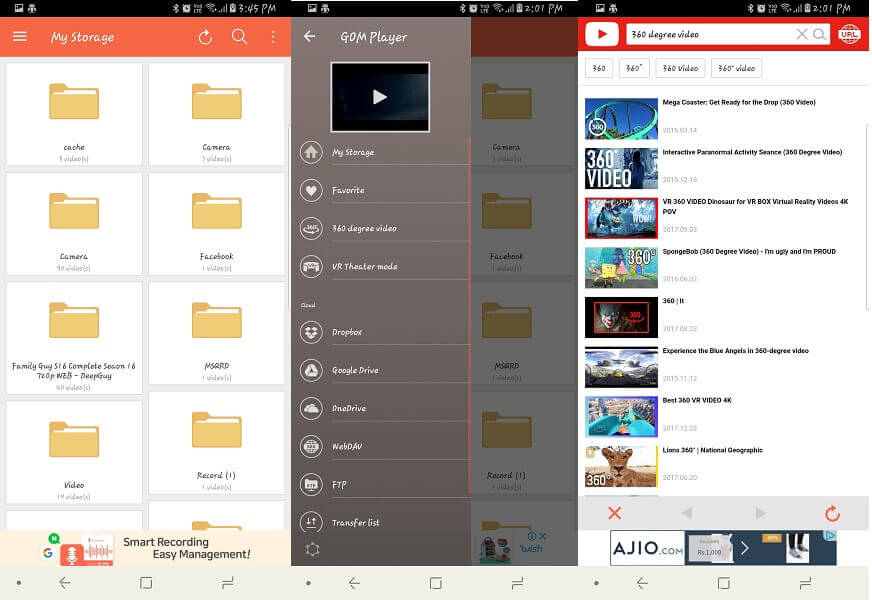Screen dimensions: 872x600
Task: Close the Wish ad with X
Action: (x=543, y=536)
